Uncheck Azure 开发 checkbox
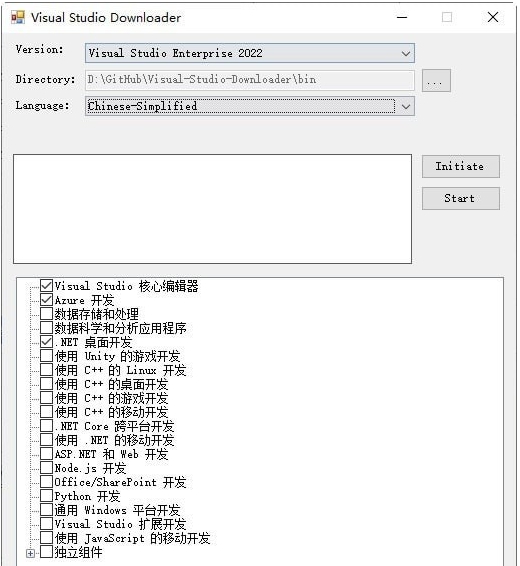 (x=47, y=300)
